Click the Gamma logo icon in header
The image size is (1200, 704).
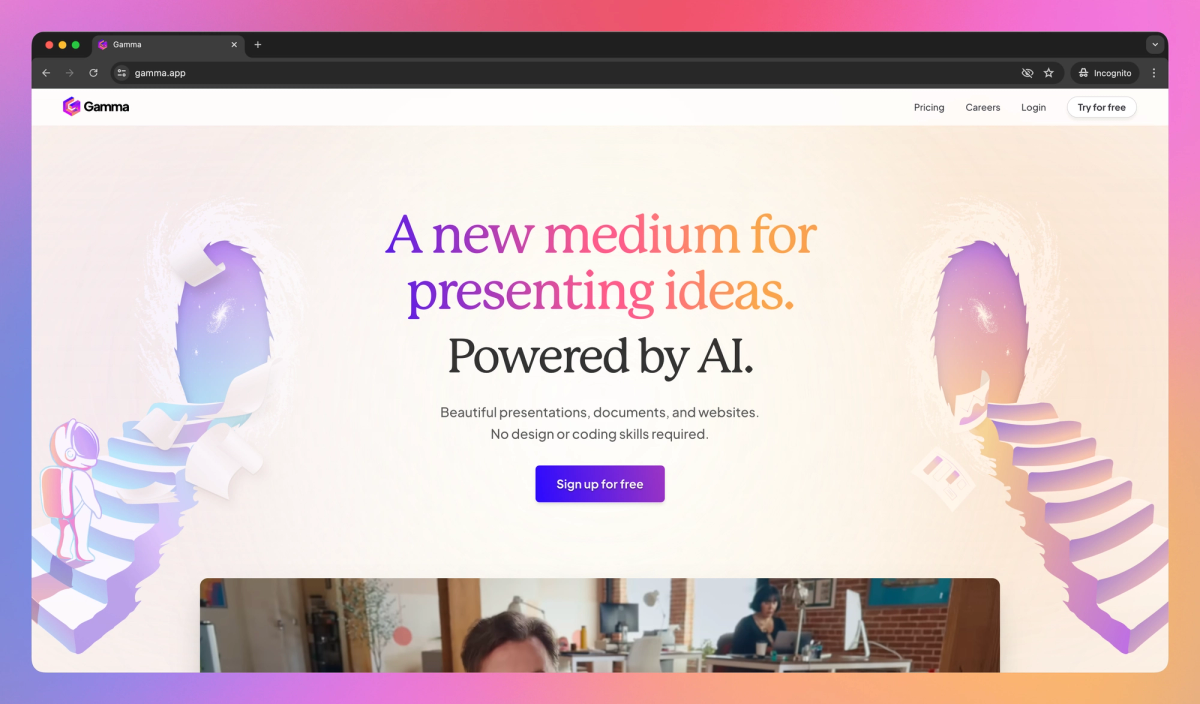71,107
